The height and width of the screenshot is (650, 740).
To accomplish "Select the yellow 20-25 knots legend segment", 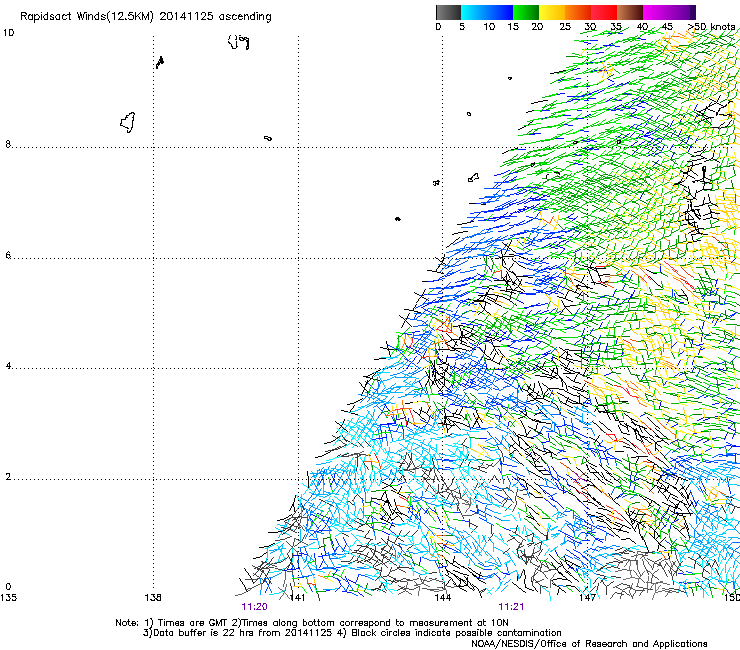I will click(552, 12).
